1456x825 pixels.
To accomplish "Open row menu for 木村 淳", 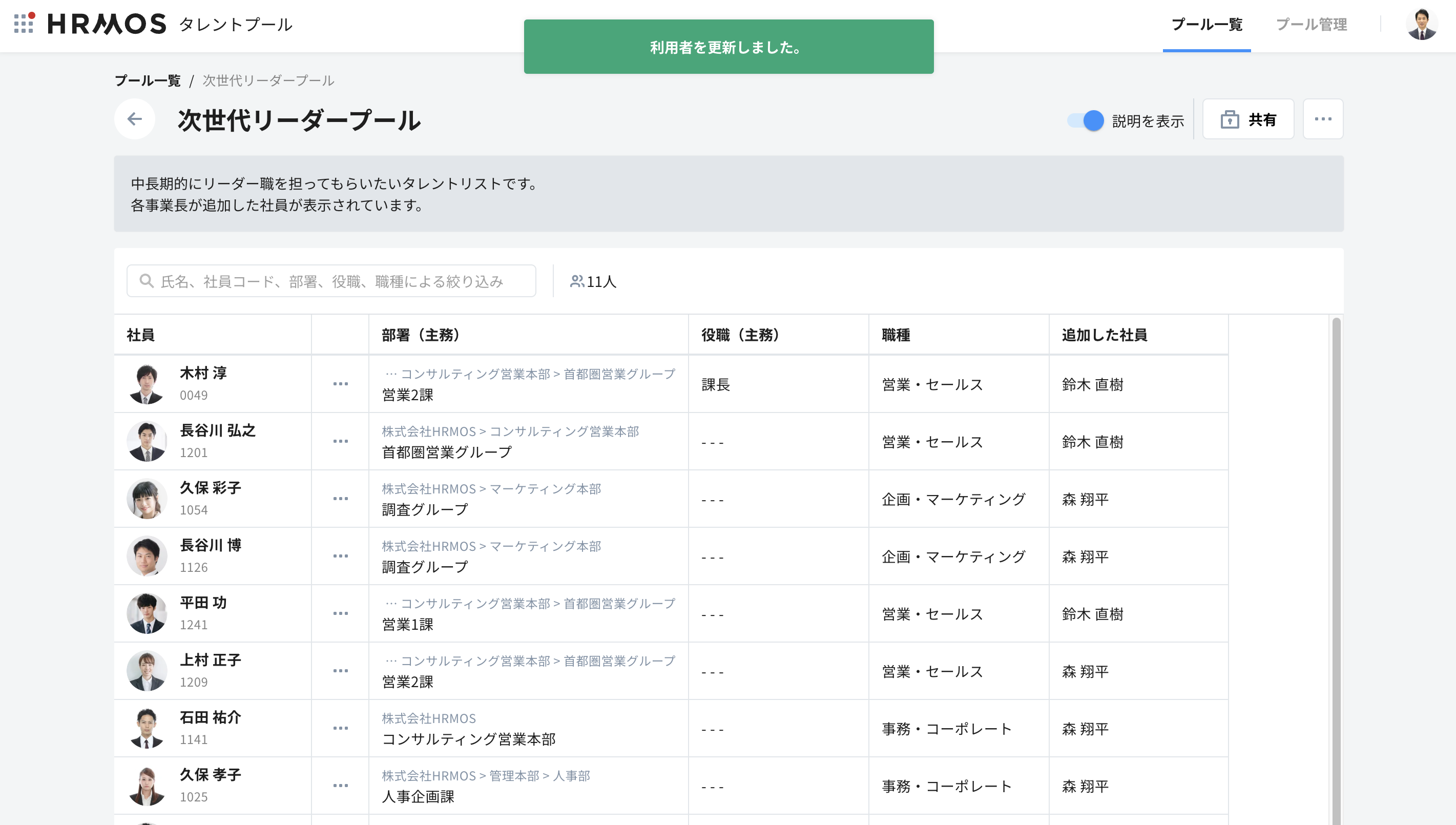I will tap(340, 384).
